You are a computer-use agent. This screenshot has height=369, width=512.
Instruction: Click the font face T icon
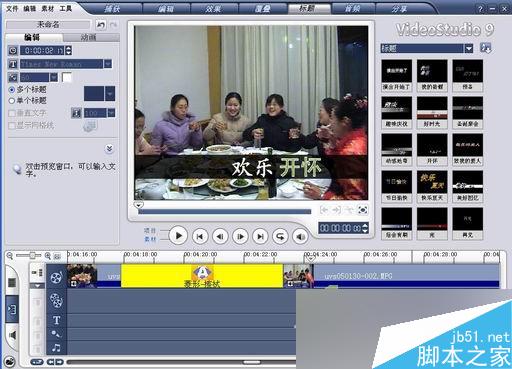click(x=13, y=64)
